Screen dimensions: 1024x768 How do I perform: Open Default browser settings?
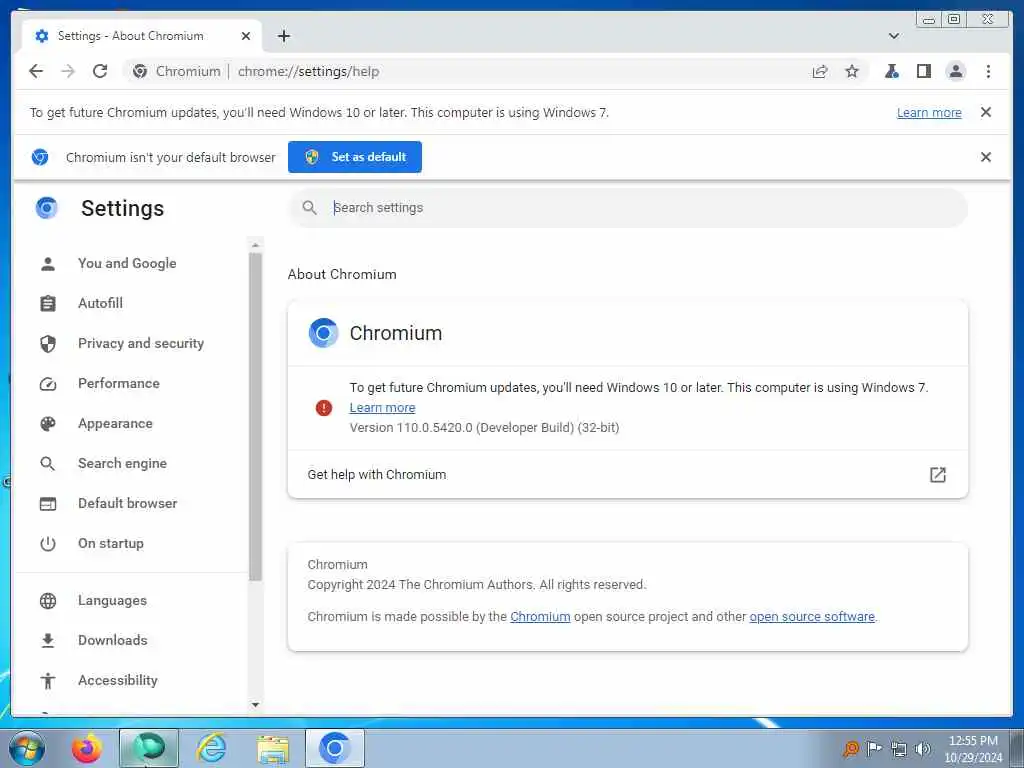point(127,504)
